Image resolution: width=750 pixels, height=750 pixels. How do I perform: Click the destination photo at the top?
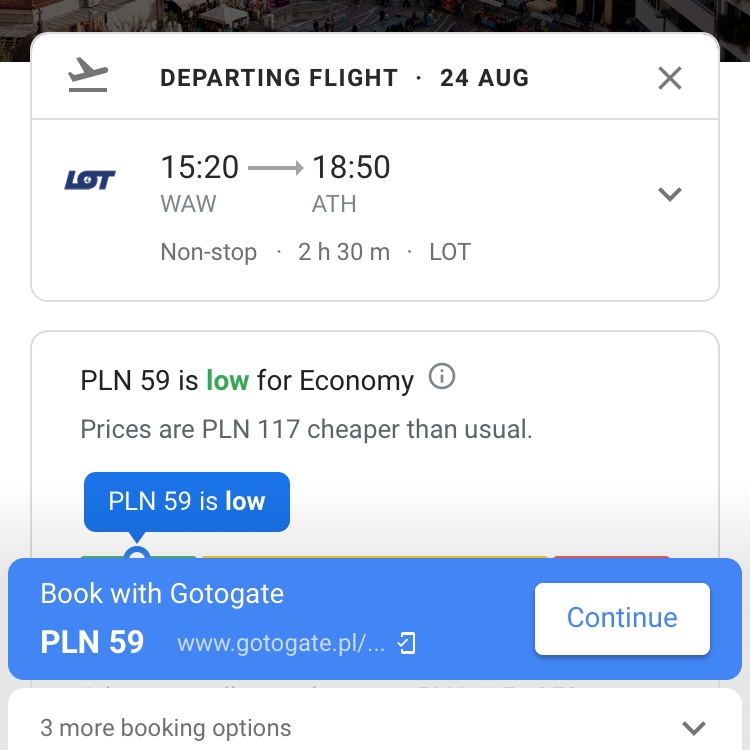375,16
